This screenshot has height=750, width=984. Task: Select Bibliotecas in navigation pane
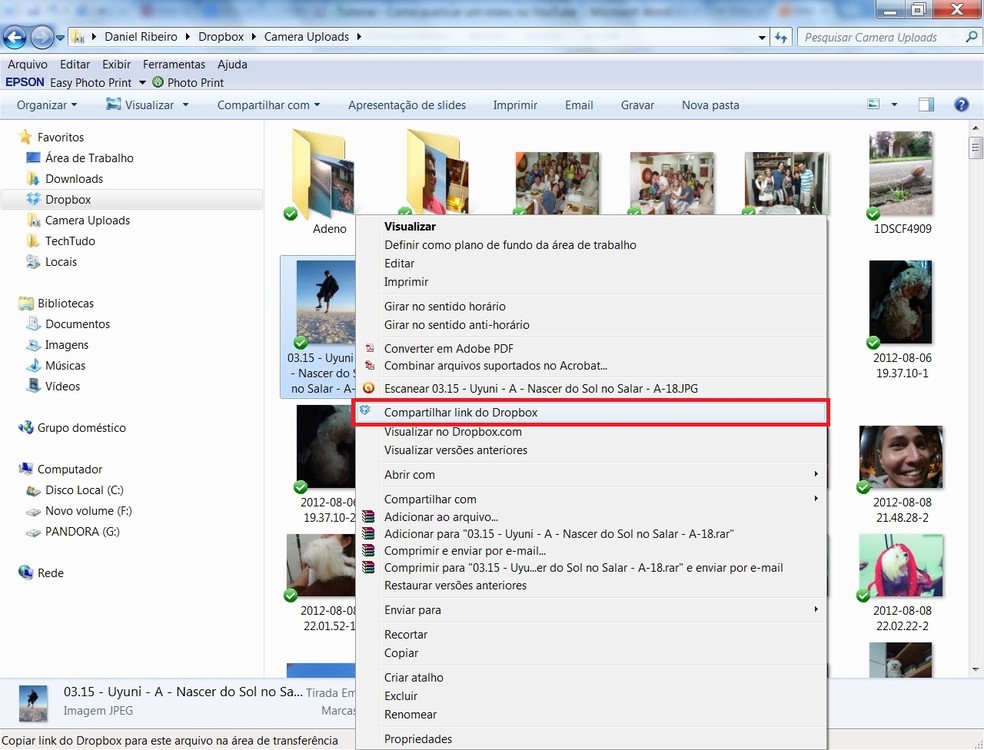[65, 303]
